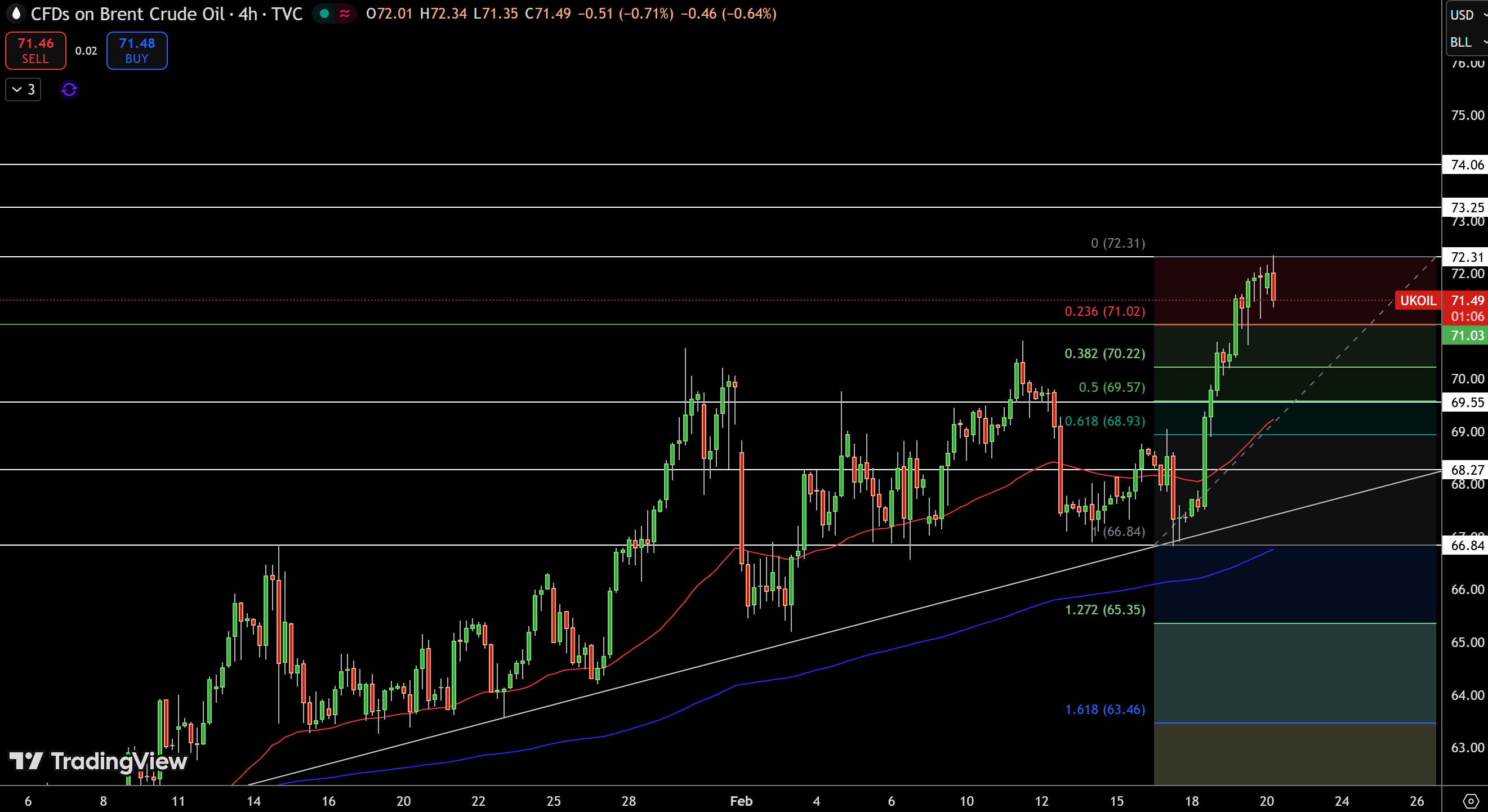The width and height of the screenshot is (1488, 812).
Task: Click the Feb label on time axis
Action: [x=741, y=801]
